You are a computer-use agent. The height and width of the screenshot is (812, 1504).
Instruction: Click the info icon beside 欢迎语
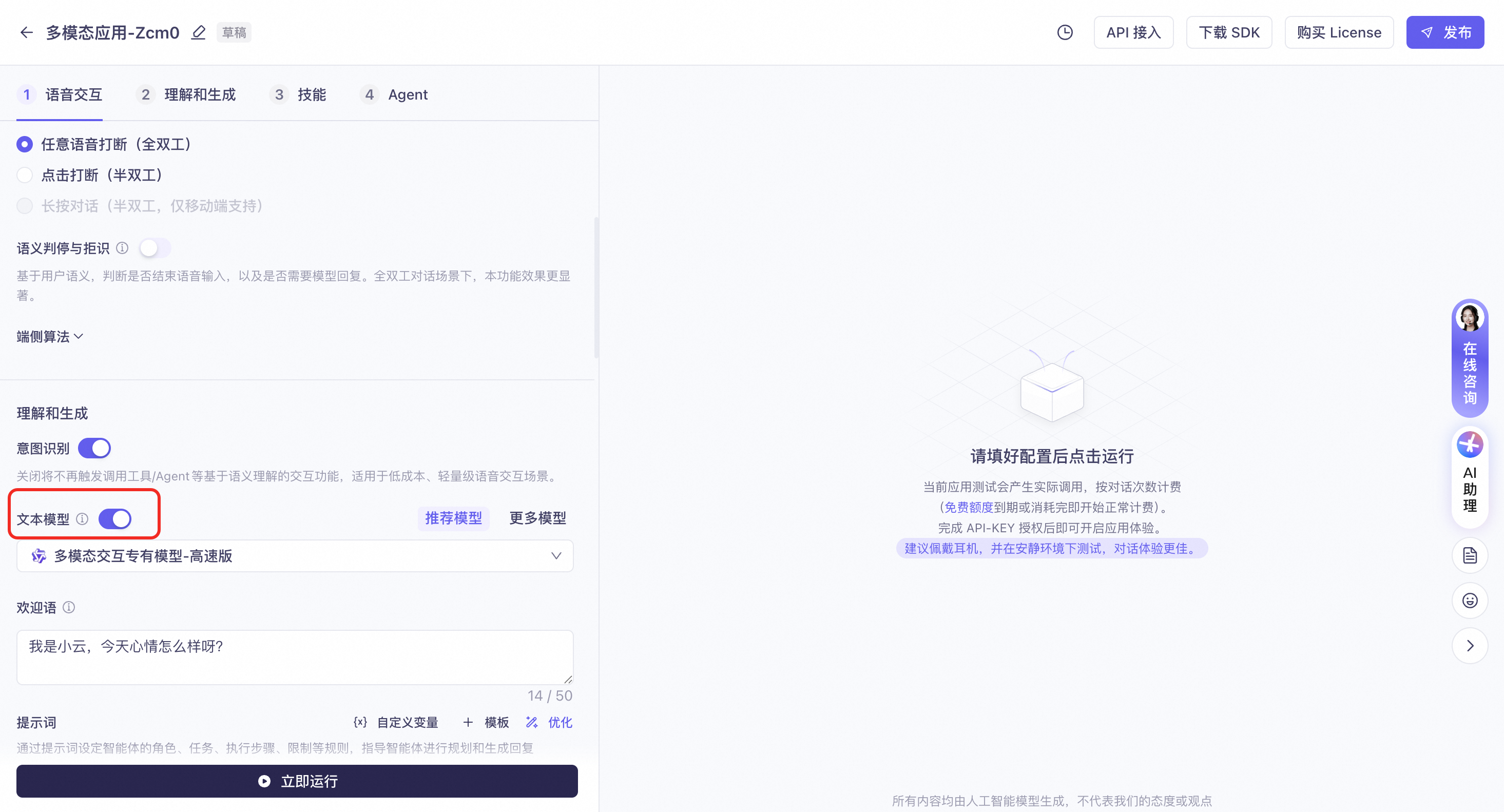click(69, 607)
